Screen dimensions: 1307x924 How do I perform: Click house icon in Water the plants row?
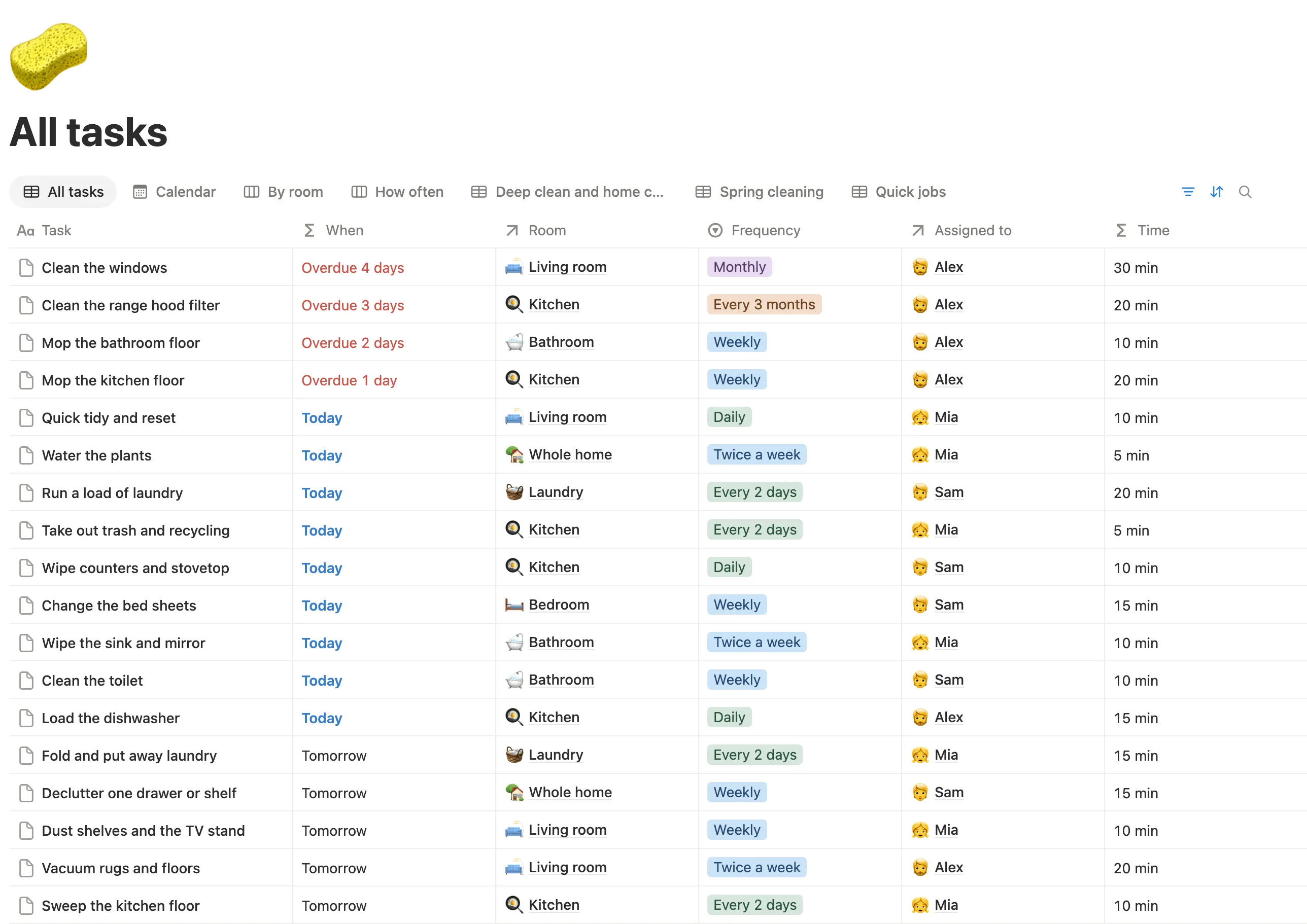click(514, 454)
